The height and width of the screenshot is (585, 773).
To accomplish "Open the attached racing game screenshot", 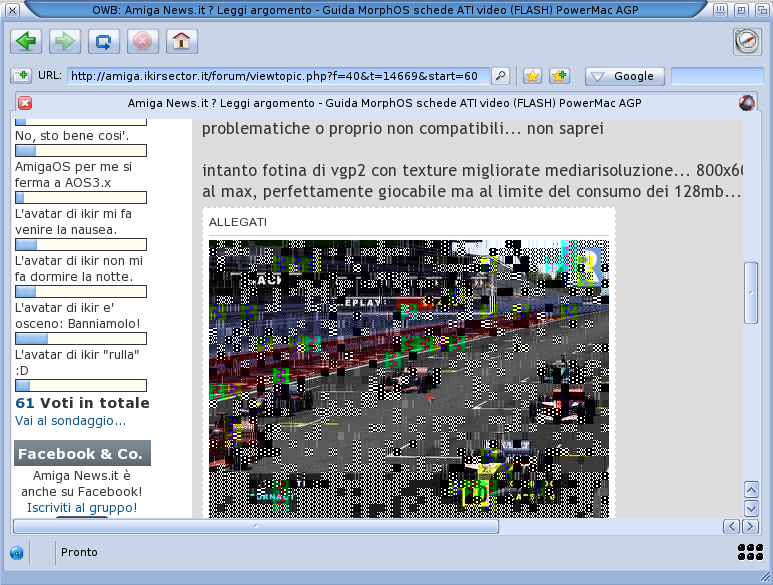I will click(x=408, y=378).
